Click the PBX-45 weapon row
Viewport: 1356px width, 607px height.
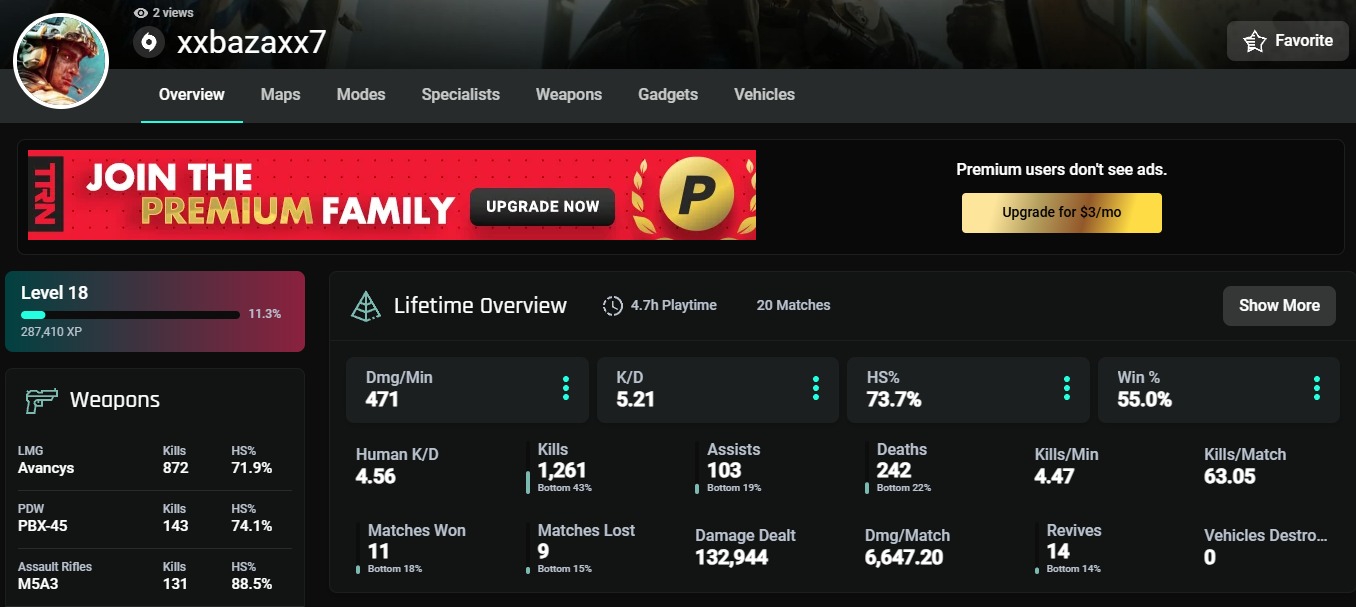[155, 518]
